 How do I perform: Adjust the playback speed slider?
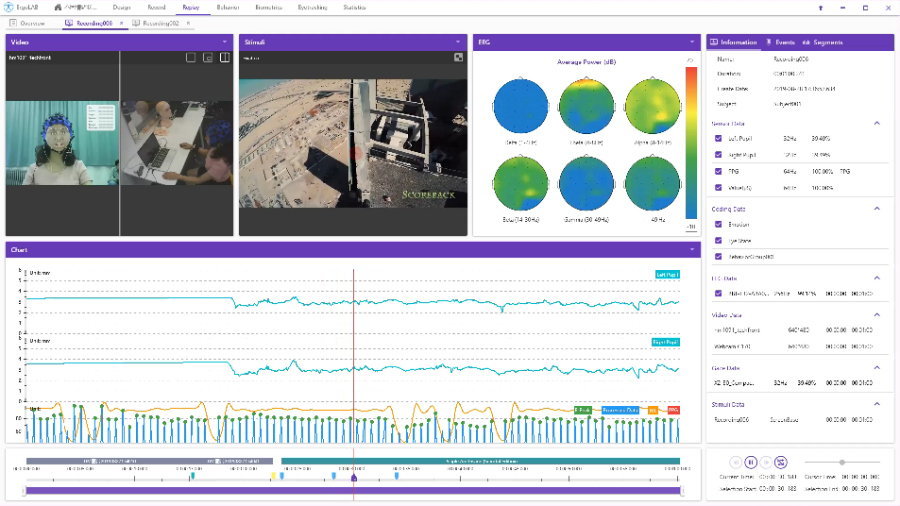[x=842, y=462]
